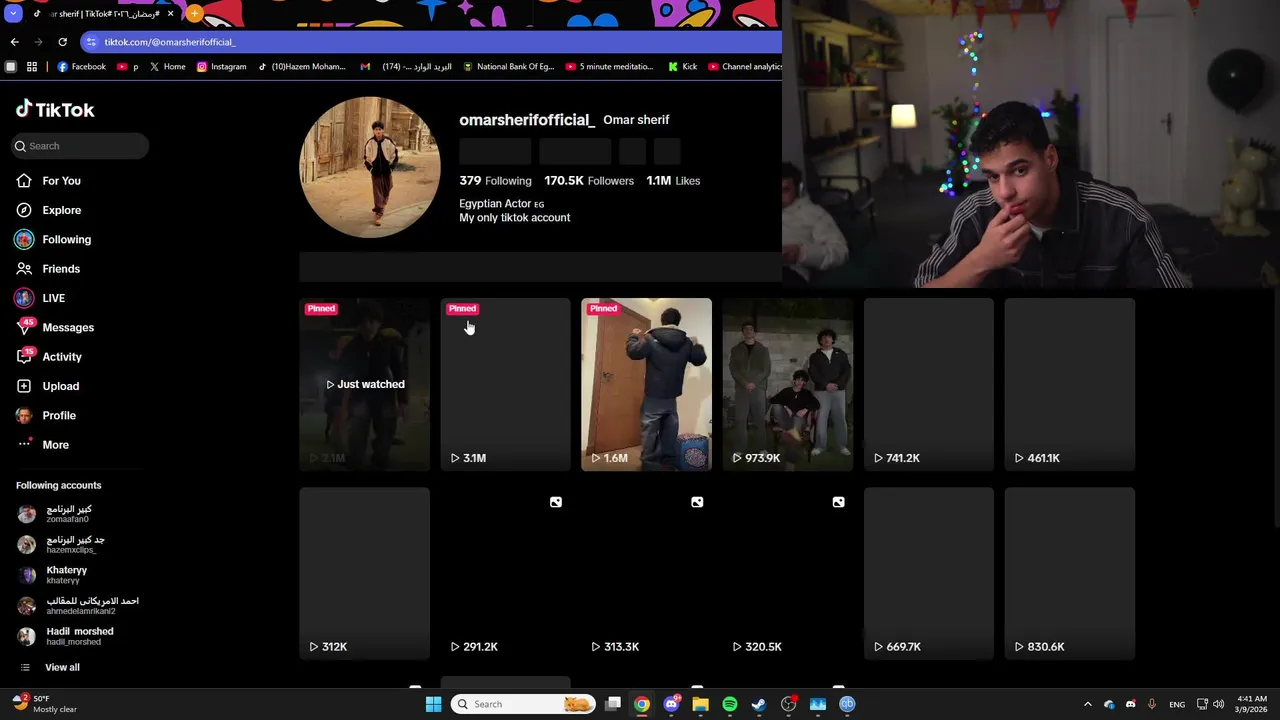Open the Channel analytics bookmark
This screenshot has width=1280, height=720.
coord(745,67)
